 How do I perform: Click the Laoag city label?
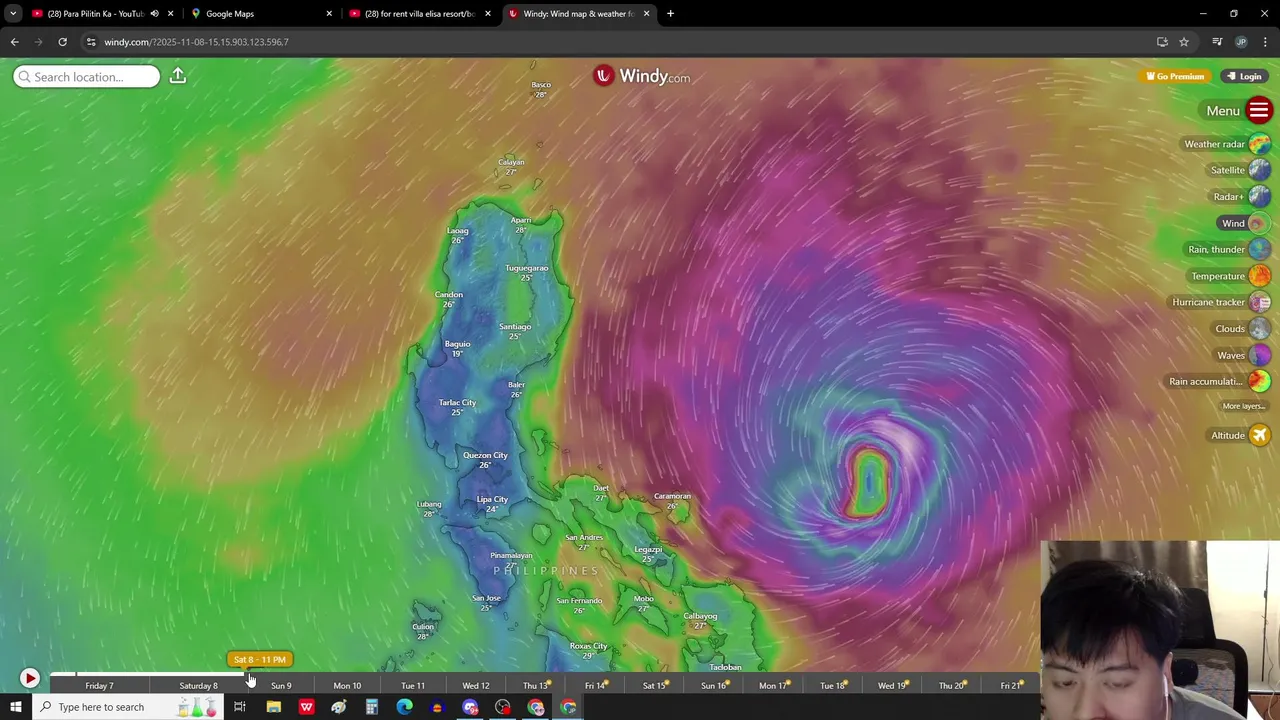coord(458,231)
